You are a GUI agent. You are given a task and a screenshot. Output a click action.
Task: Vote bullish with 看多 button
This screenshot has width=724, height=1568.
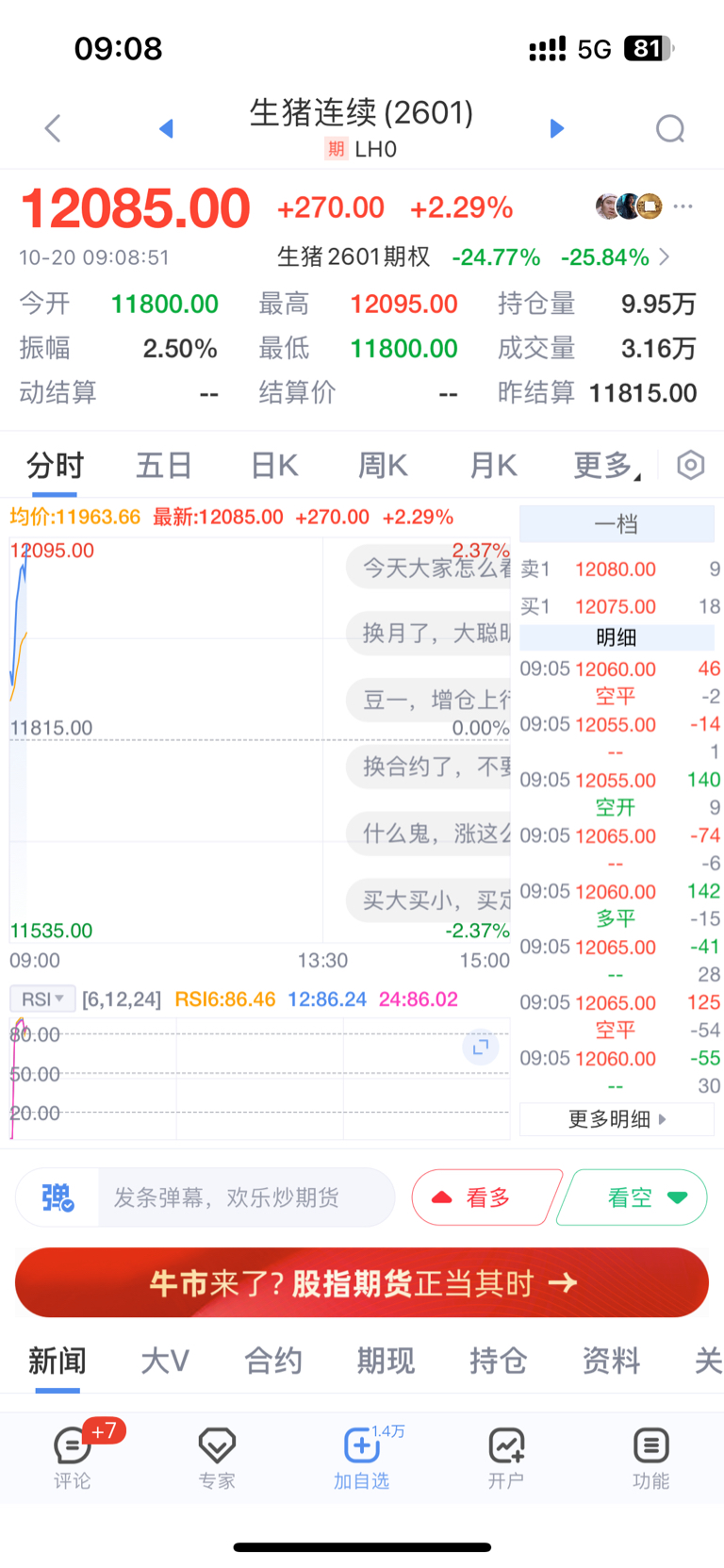[x=485, y=1197]
